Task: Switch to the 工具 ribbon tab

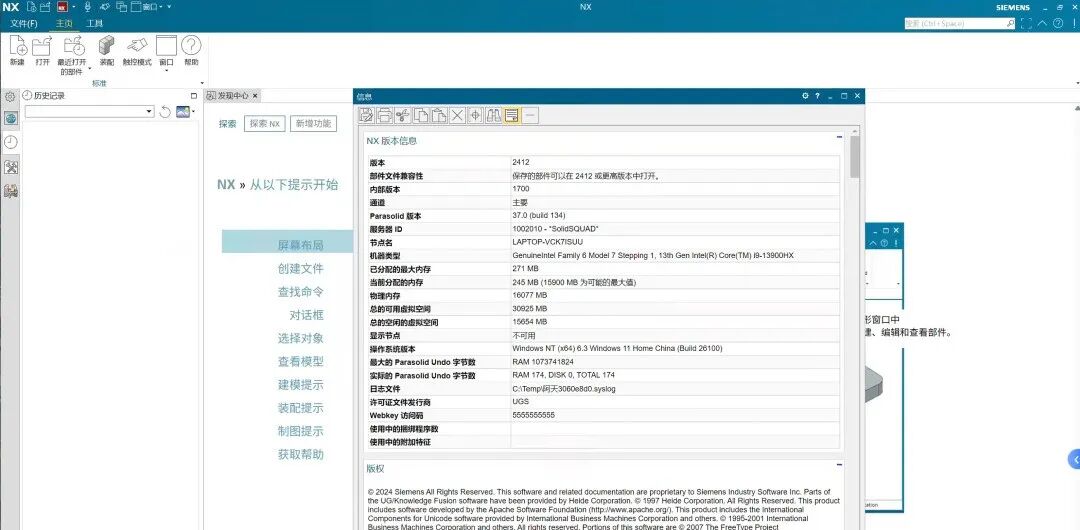Action: (x=94, y=23)
